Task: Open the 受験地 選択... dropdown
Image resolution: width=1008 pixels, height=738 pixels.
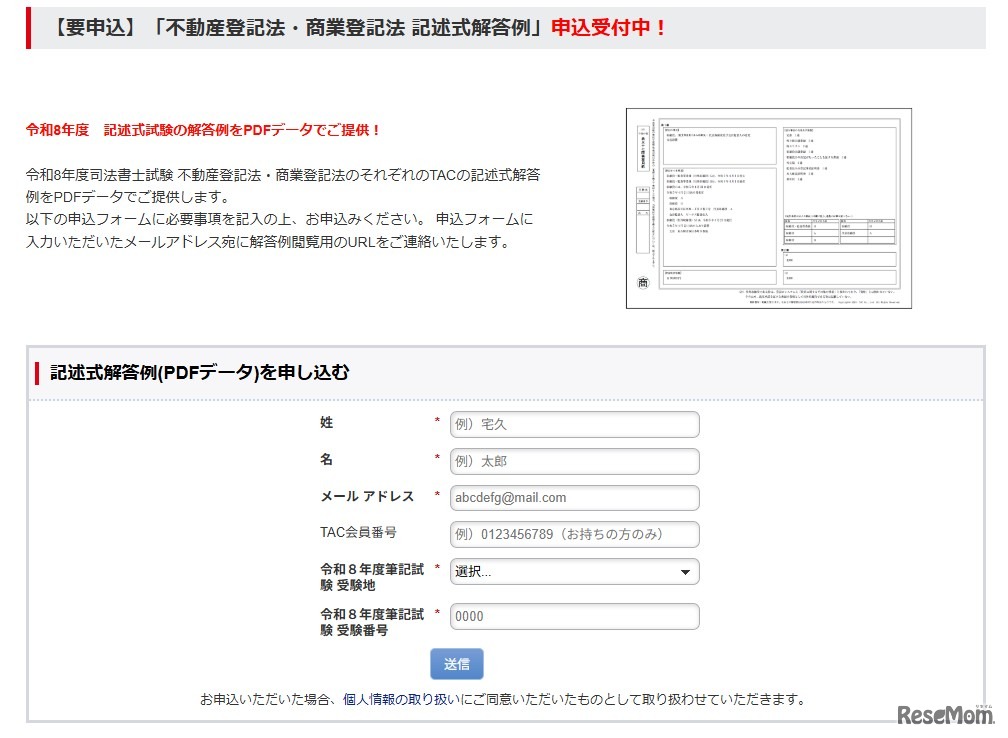Action: [x=574, y=572]
